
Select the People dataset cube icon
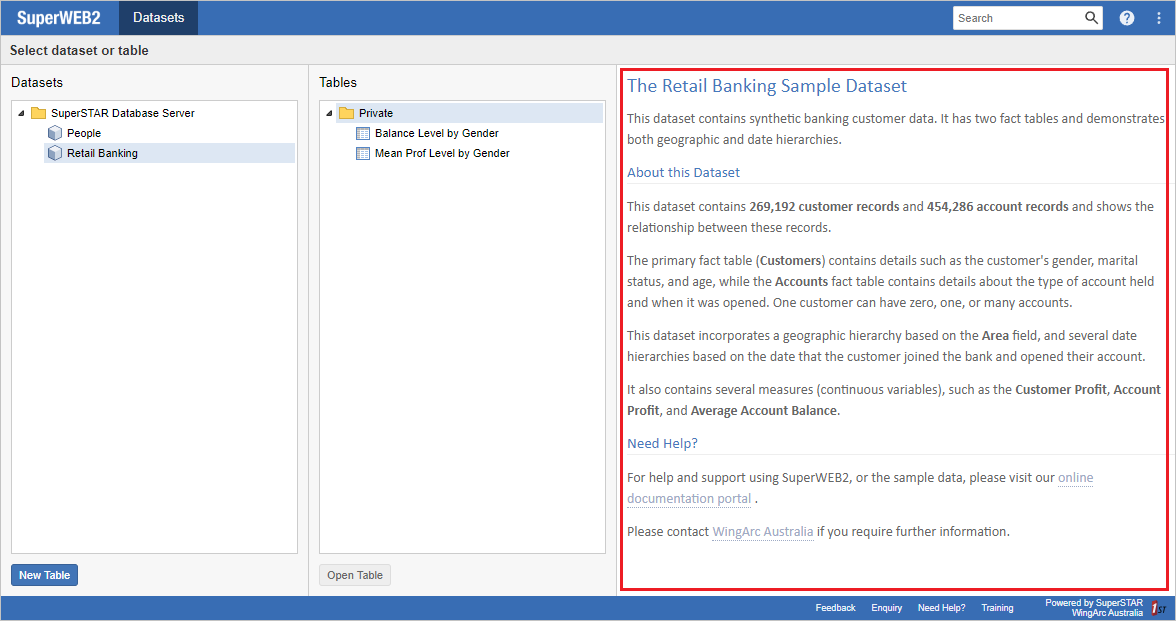point(55,132)
